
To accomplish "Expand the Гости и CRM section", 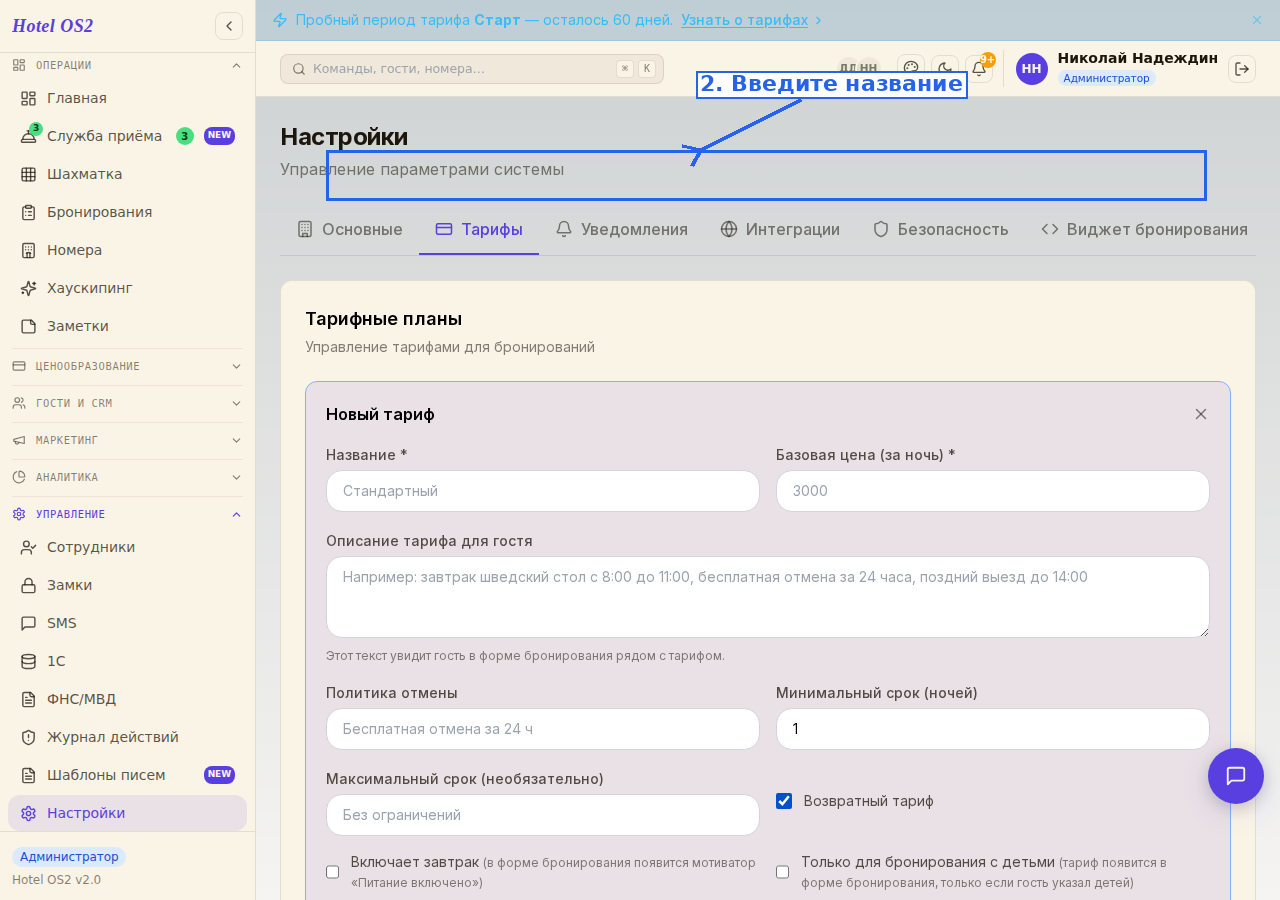I will click(x=127, y=403).
